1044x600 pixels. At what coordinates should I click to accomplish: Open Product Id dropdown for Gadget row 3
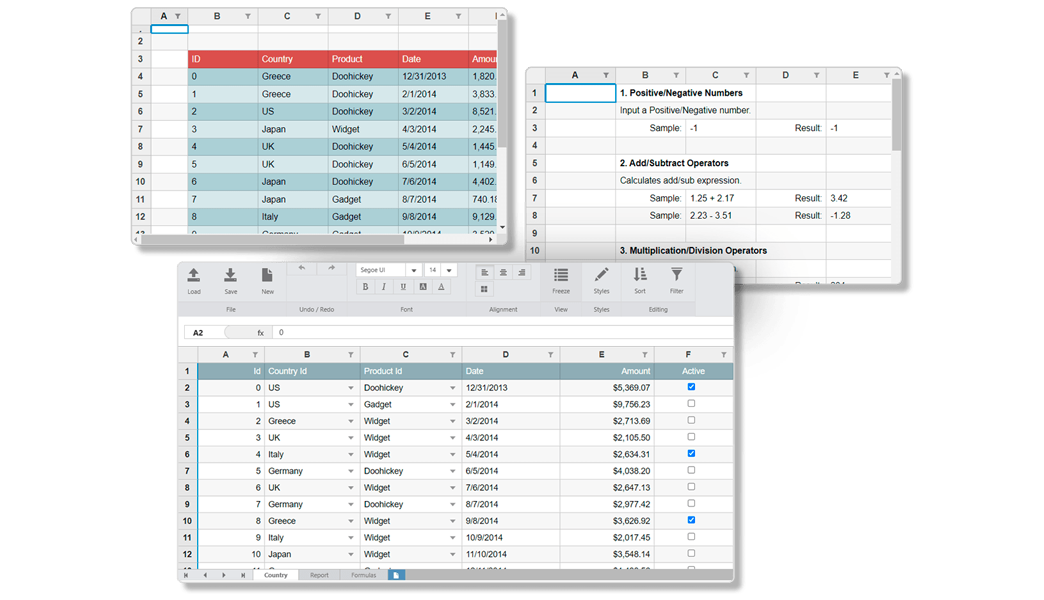point(453,404)
